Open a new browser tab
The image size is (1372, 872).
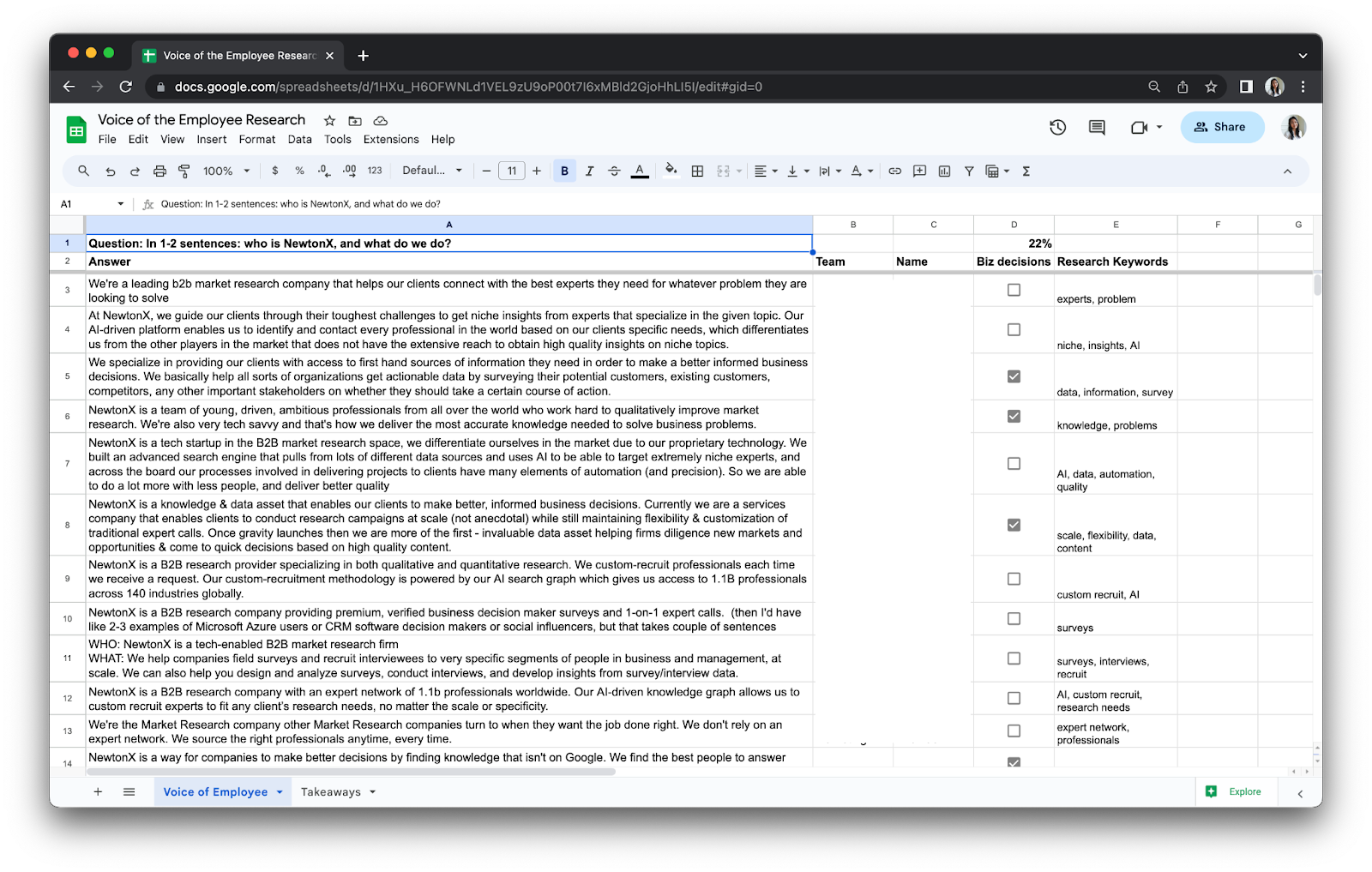(364, 56)
